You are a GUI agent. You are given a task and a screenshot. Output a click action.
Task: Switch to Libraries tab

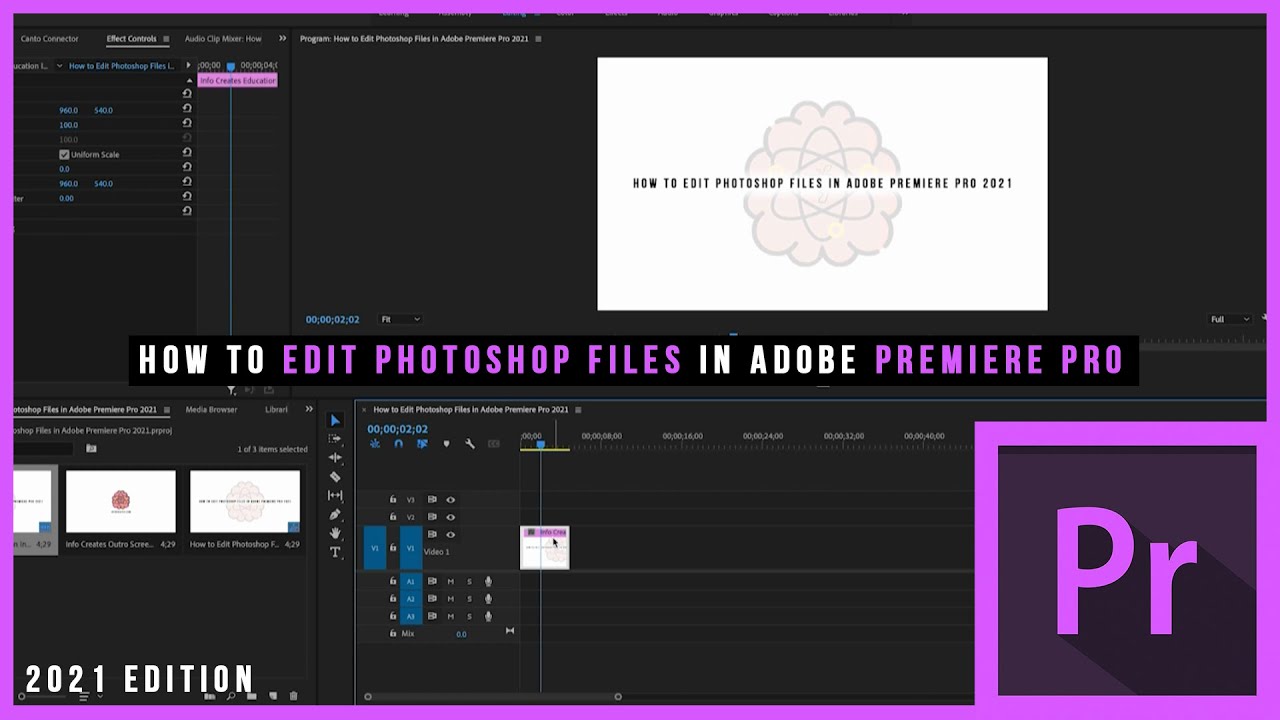click(x=276, y=409)
